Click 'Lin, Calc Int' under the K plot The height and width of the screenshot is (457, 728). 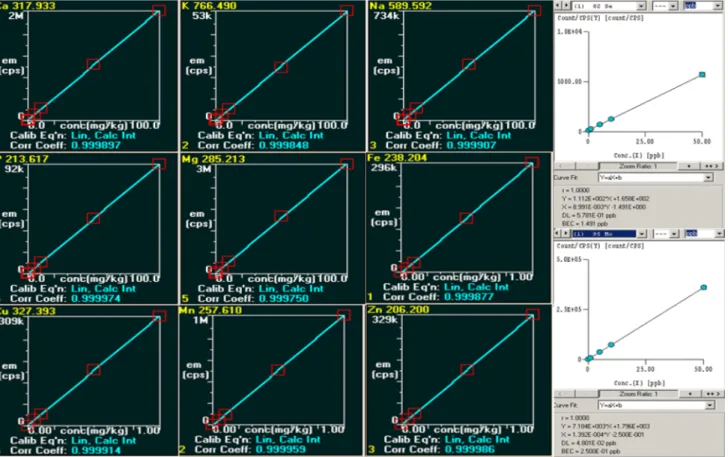tap(291, 135)
